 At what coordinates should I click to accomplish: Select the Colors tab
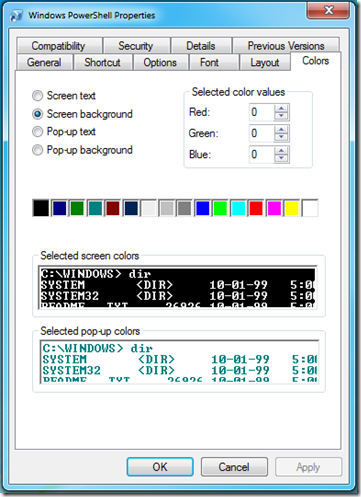click(x=315, y=61)
